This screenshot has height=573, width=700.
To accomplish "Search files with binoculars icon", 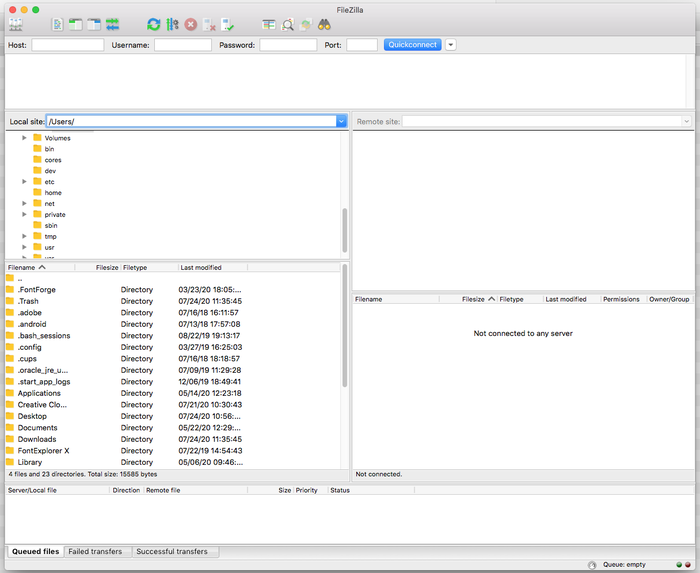I will pos(324,25).
